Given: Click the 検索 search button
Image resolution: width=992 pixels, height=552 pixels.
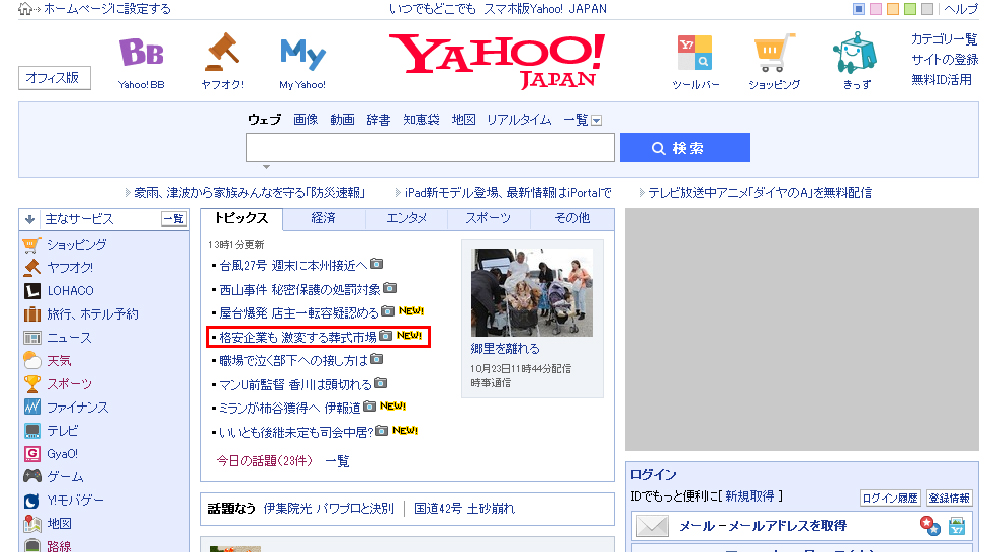Looking at the screenshot, I should click(685, 147).
